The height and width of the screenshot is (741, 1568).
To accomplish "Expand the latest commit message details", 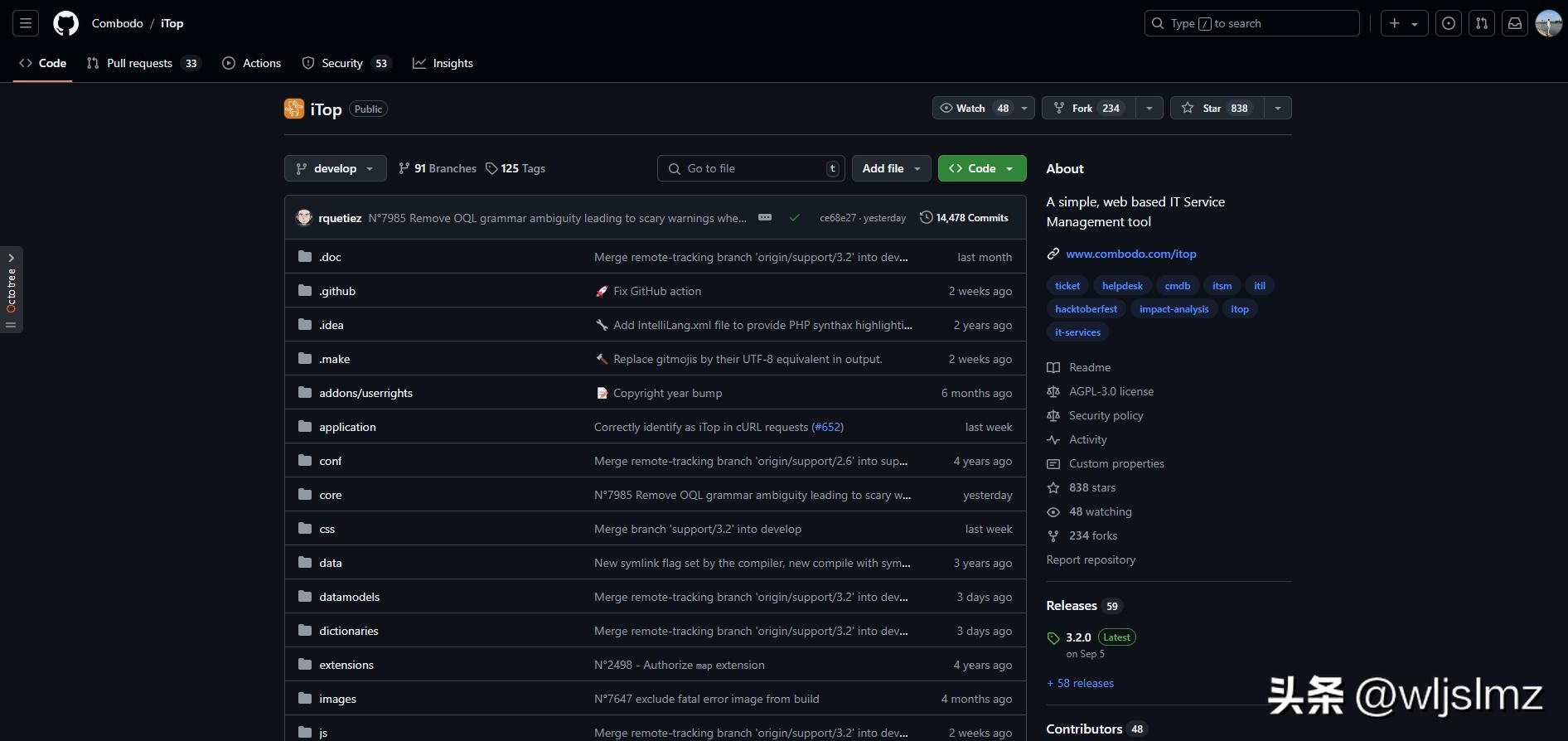I will (x=764, y=218).
